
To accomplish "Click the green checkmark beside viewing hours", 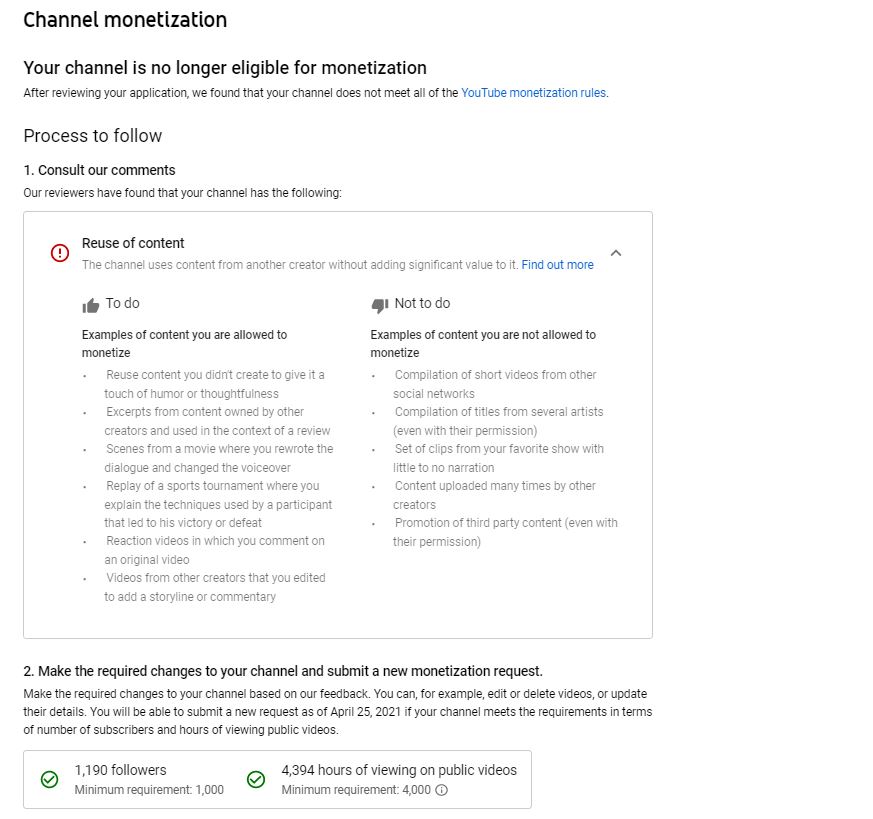I will tap(256, 779).
